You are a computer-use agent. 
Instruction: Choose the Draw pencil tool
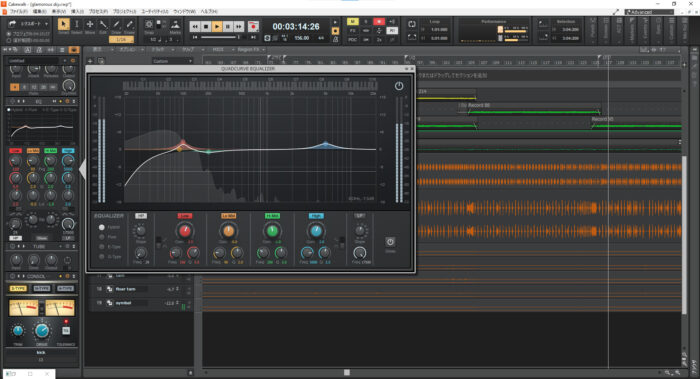(x=117, y=25)
